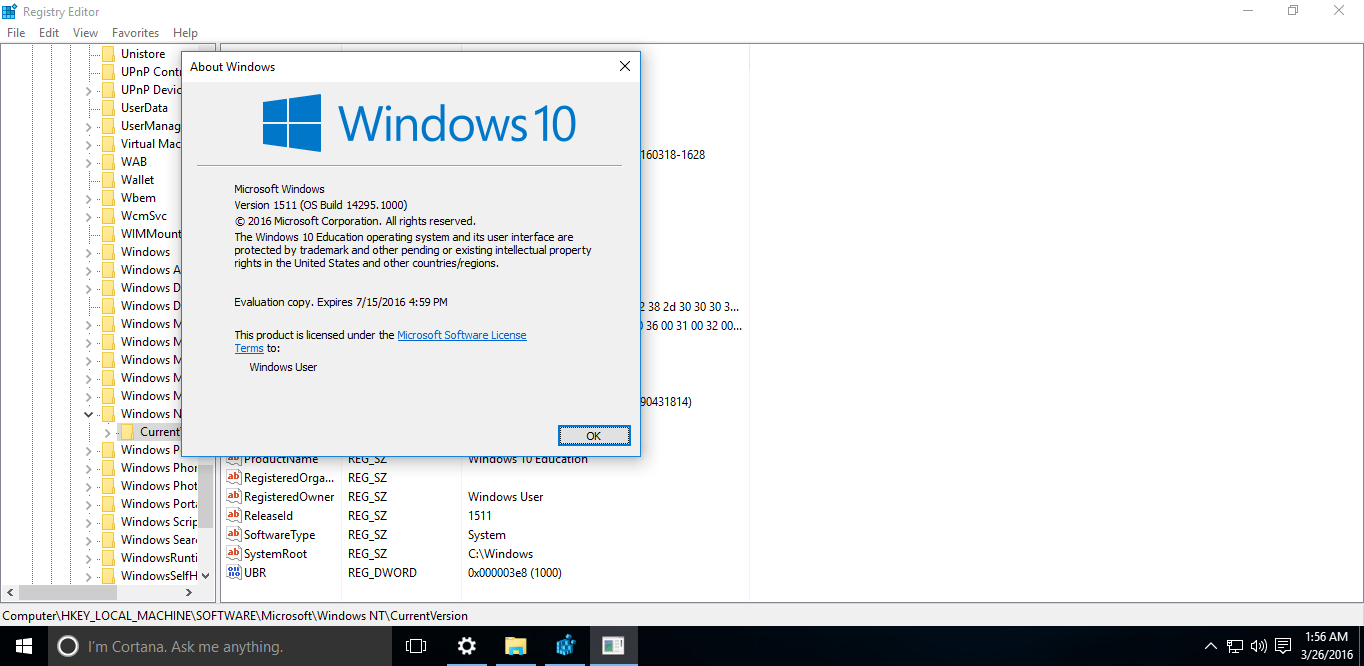This screenshot has height=666, width=1364.
Task: Click the Registry Editor title bar icon
Action: (x=10, y=10)
